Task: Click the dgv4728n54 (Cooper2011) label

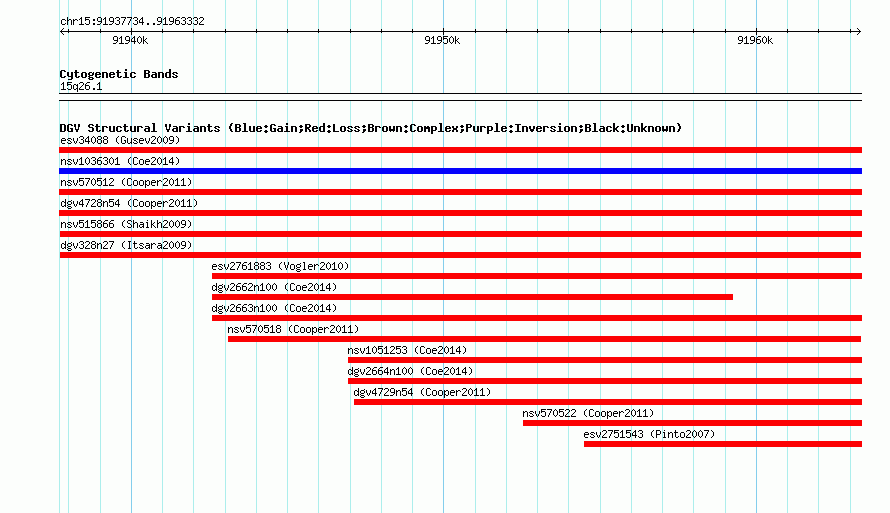Action: pyautogui.click(x=129, y=203)
